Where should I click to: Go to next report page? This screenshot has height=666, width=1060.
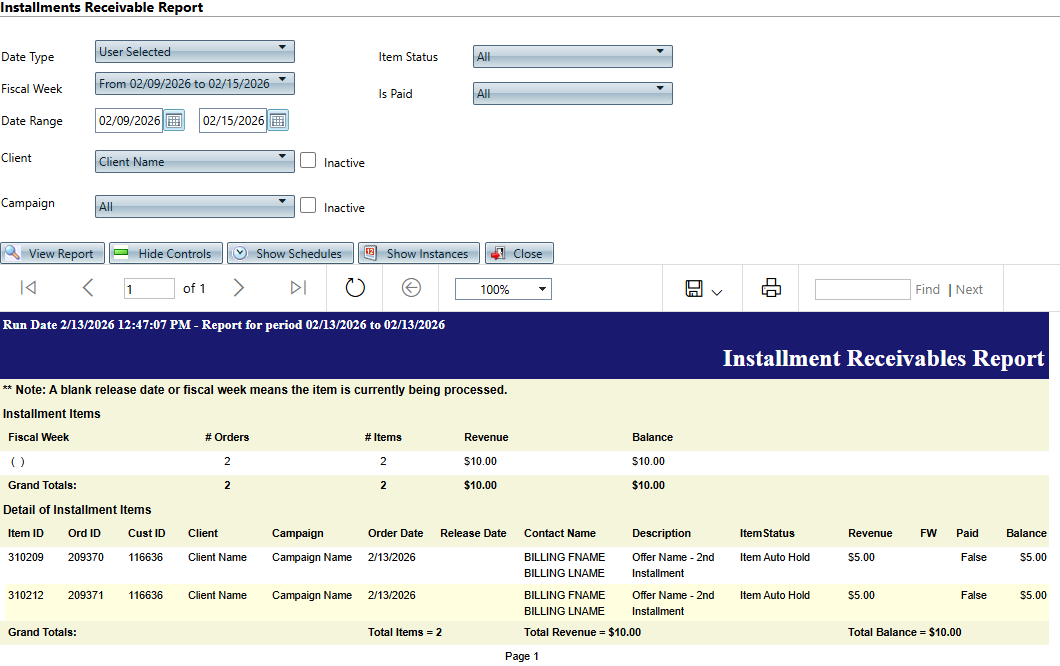(x=238, y=289)
